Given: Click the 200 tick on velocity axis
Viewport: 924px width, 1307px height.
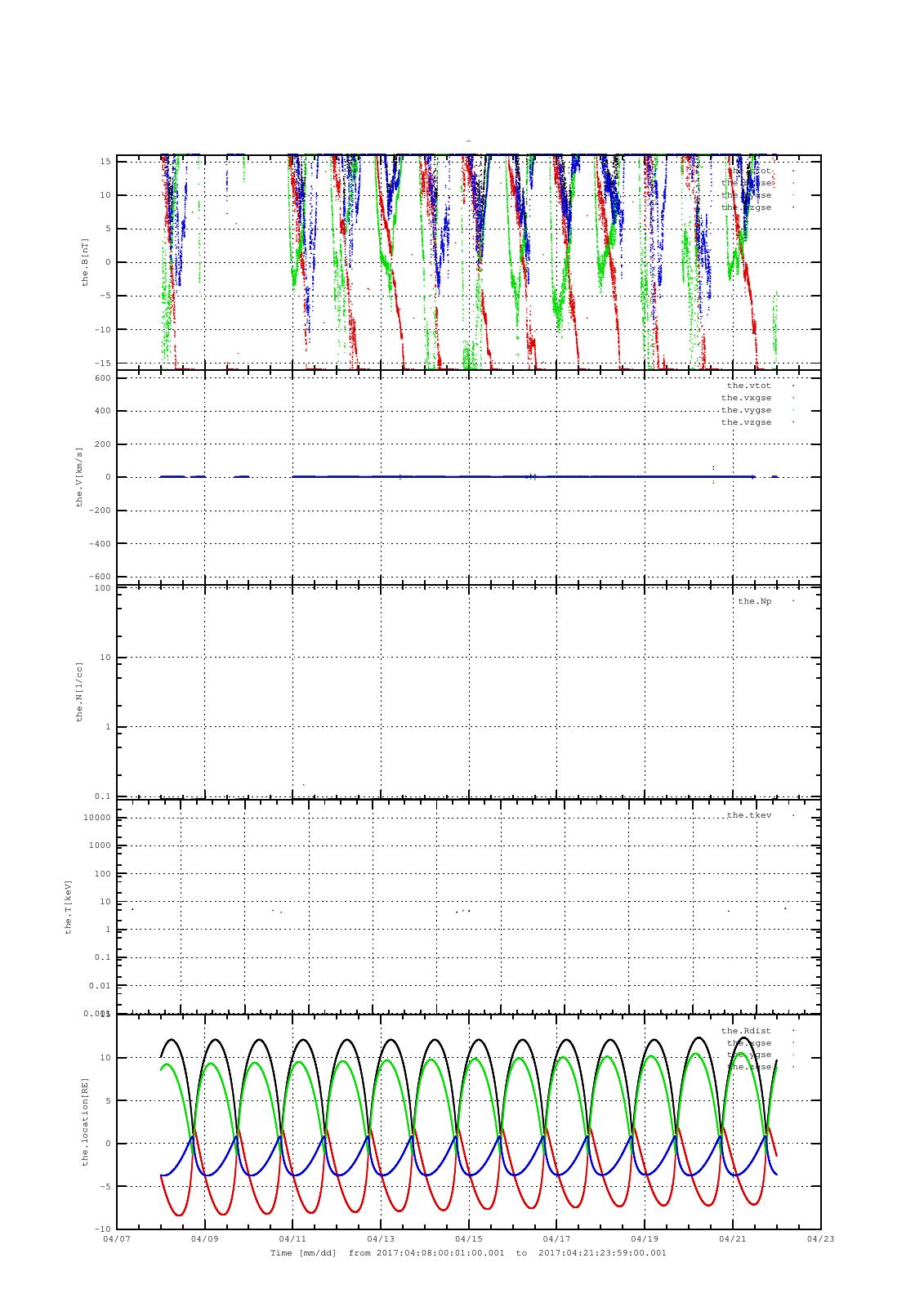Looking at the screenshot, I should point(102,444).
